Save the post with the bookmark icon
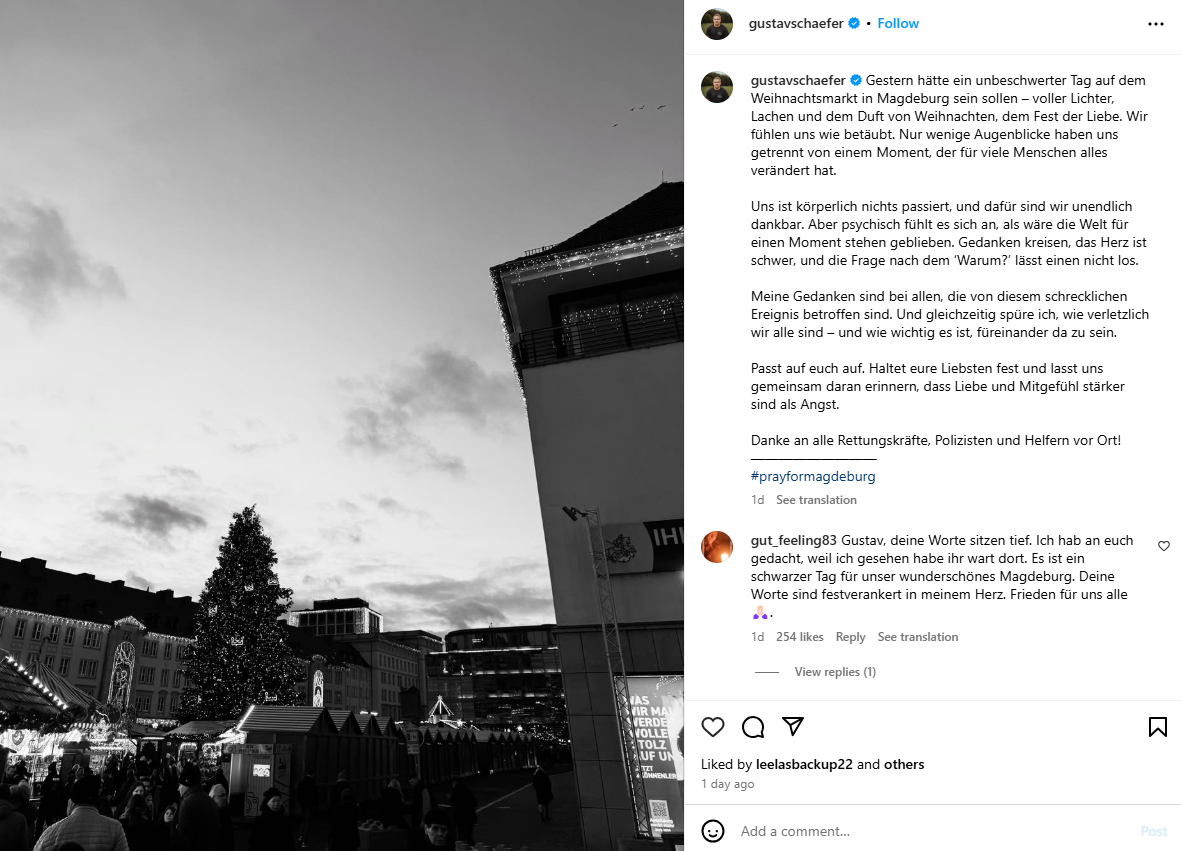The width and height of the screenshot is (1181, 851). coord(1158,727)
